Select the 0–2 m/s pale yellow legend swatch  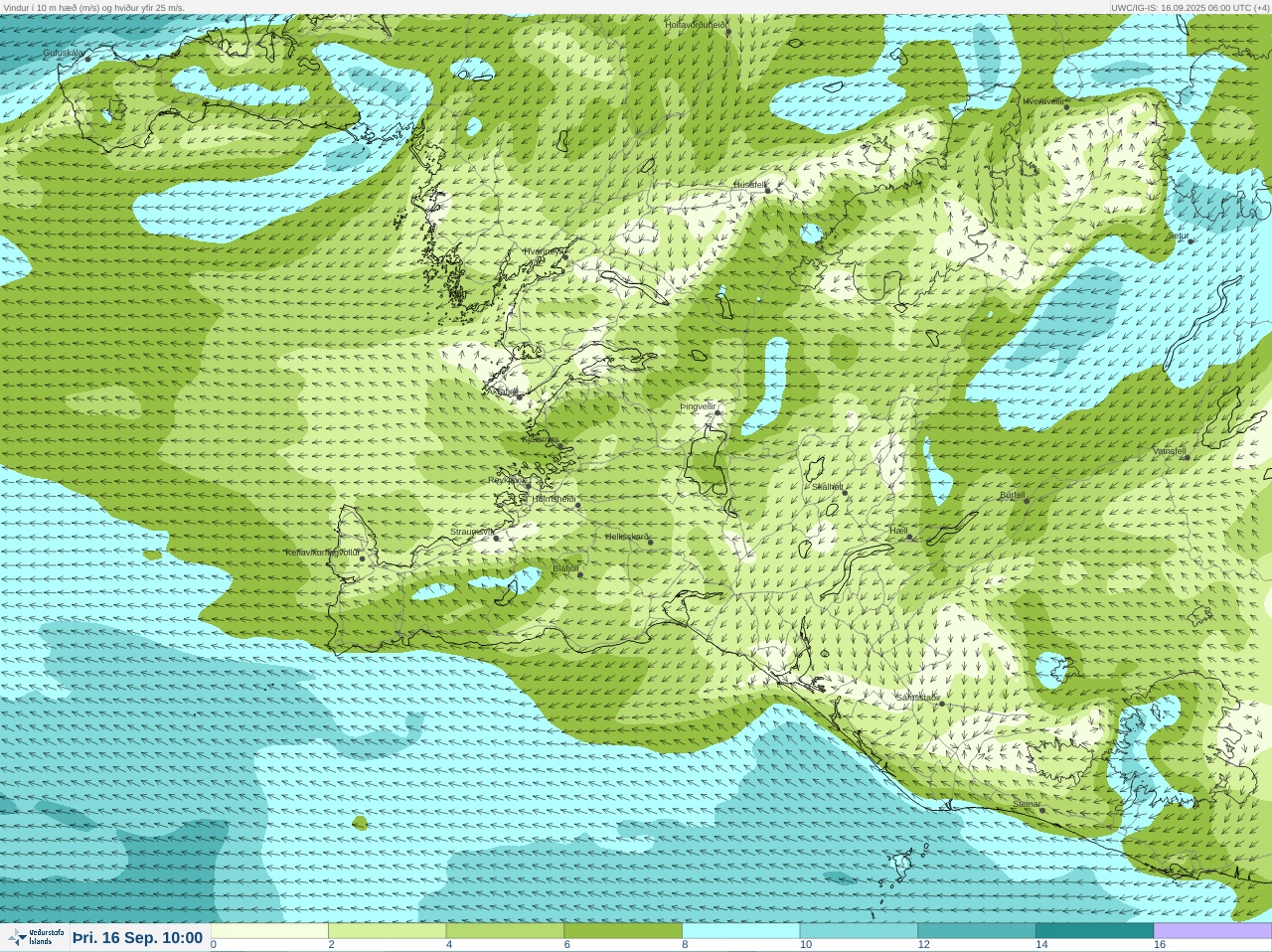point(269,931)
